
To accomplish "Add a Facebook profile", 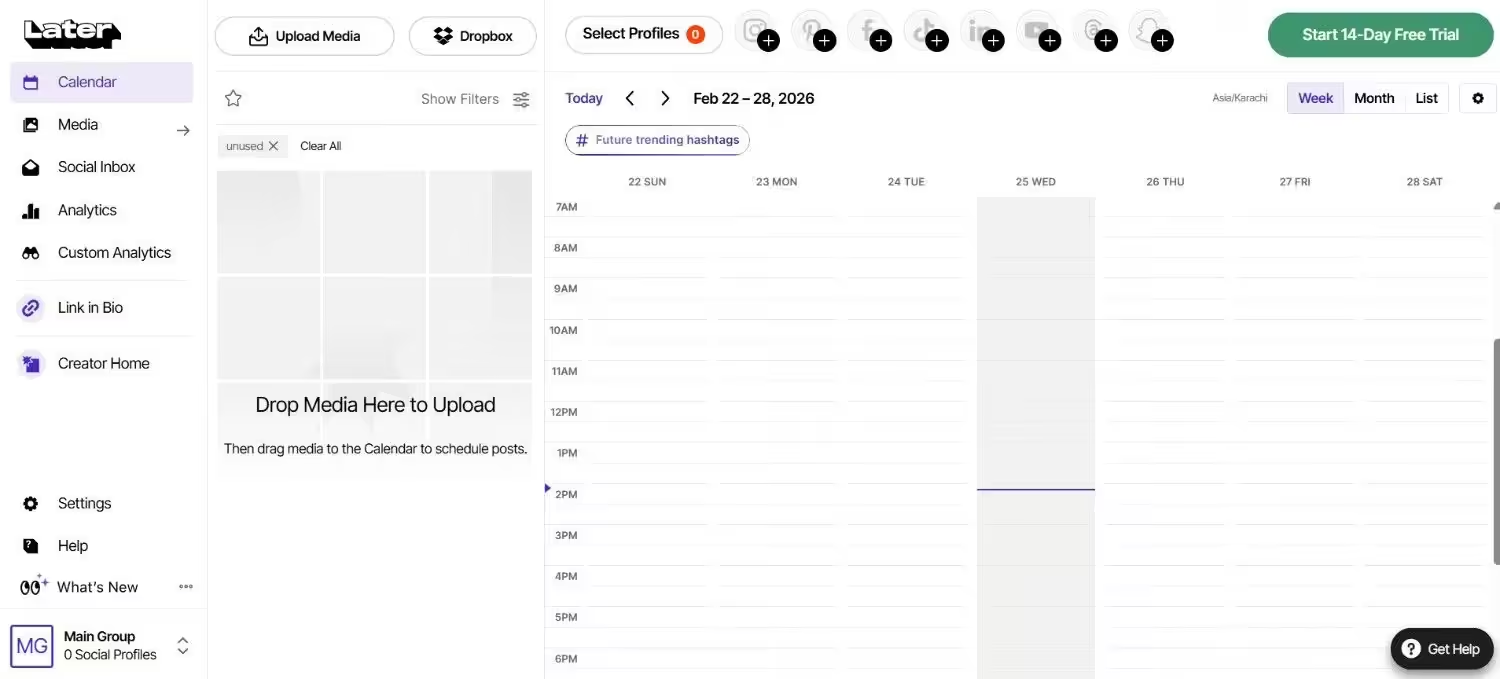I will [869, 32].
